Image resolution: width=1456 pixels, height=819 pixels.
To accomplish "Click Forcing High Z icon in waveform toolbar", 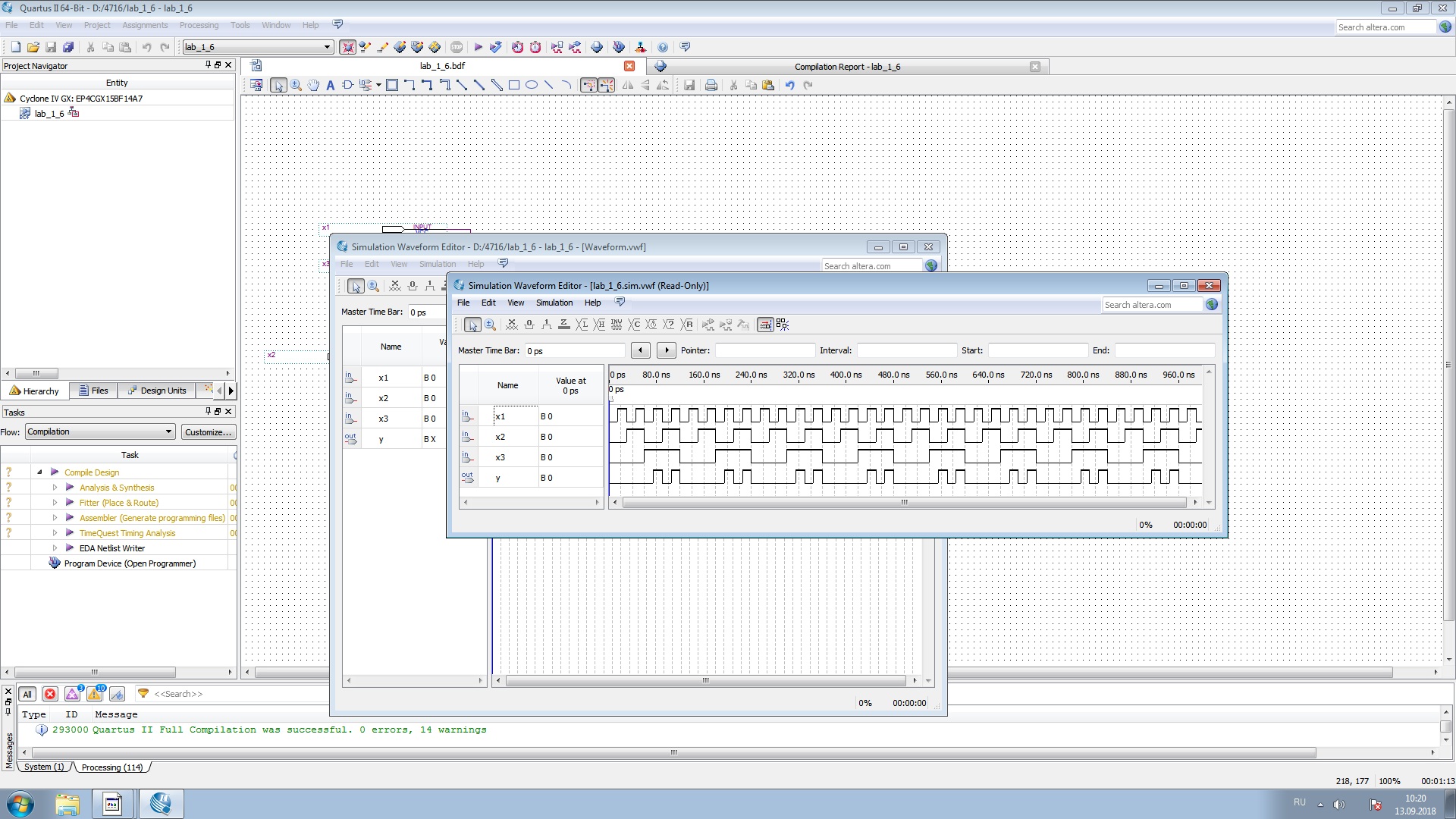I will click(x=563, y=325).
